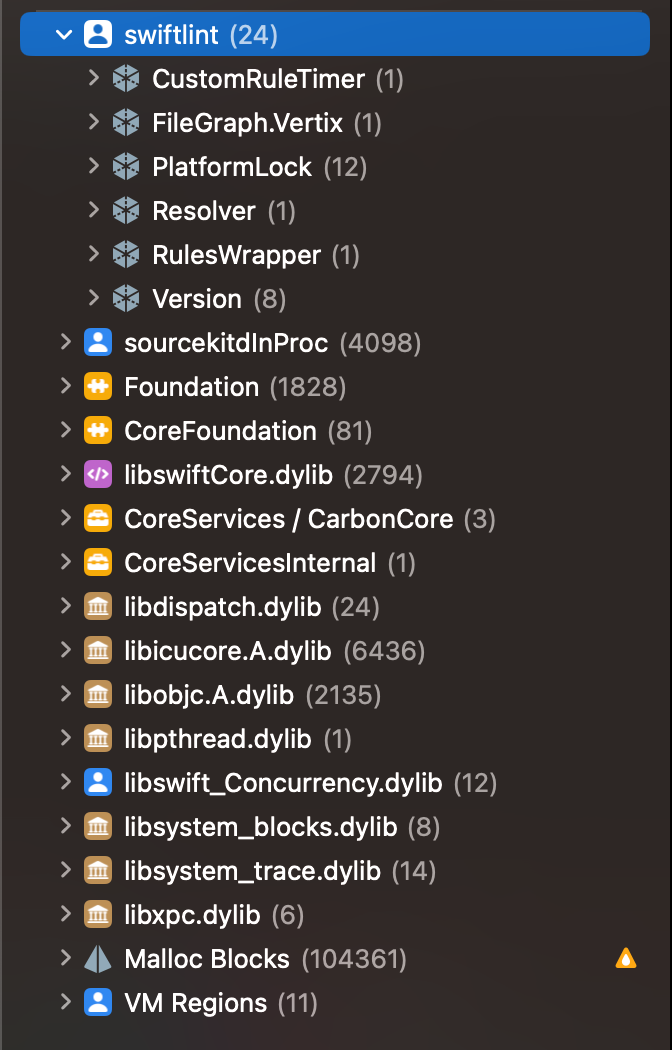Select the CoreServicesInternal label
Viewport: 672px width, 1050px height.
250,562
